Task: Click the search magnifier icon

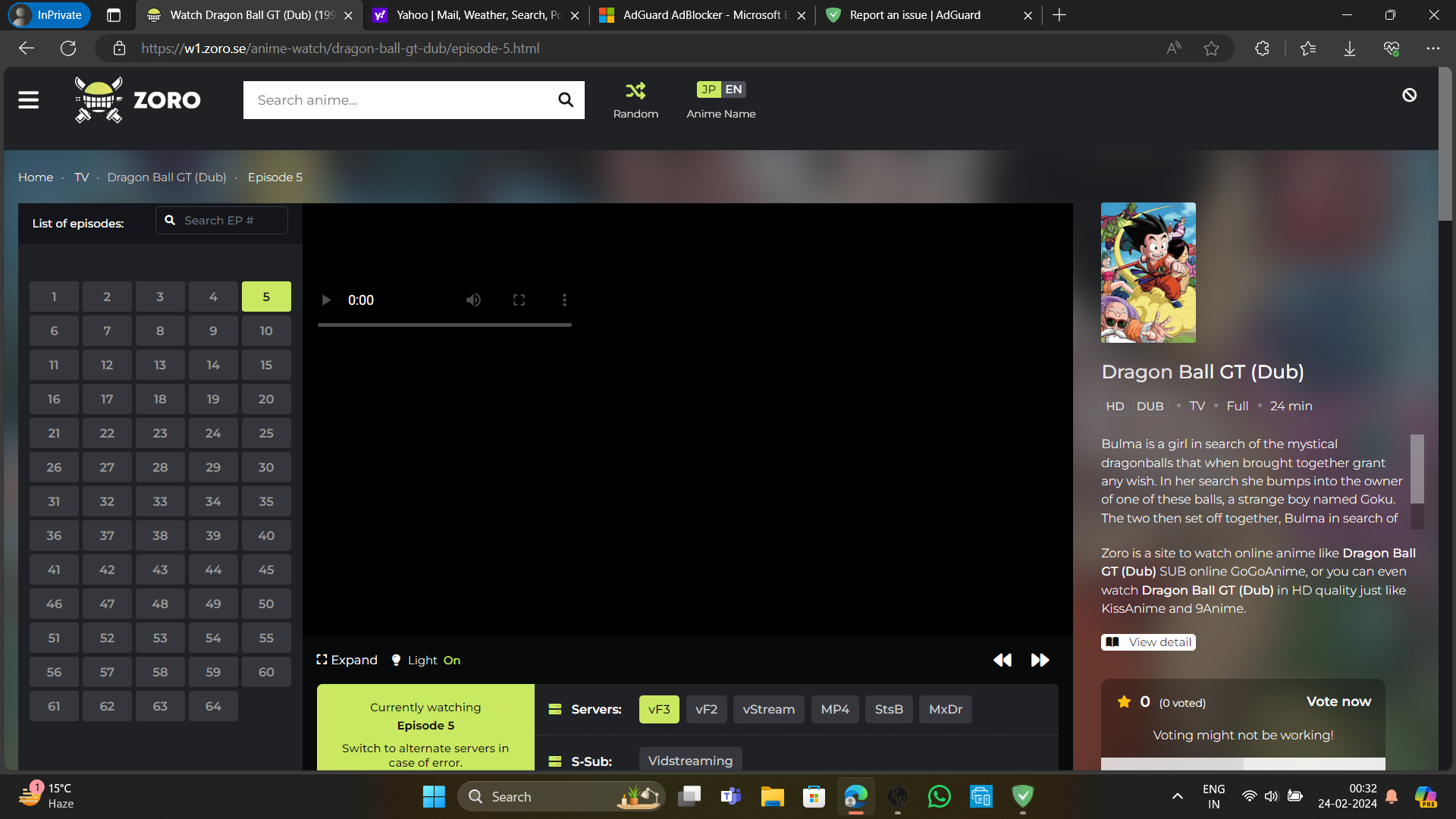Action: tap(566, 100)
